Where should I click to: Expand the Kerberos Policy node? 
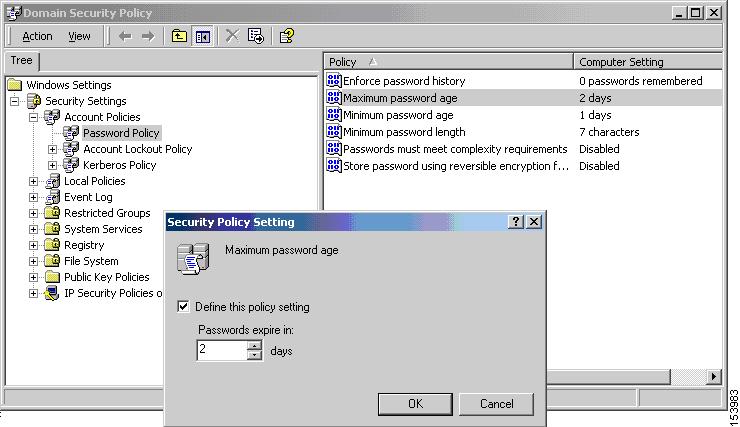coord(52,165)
